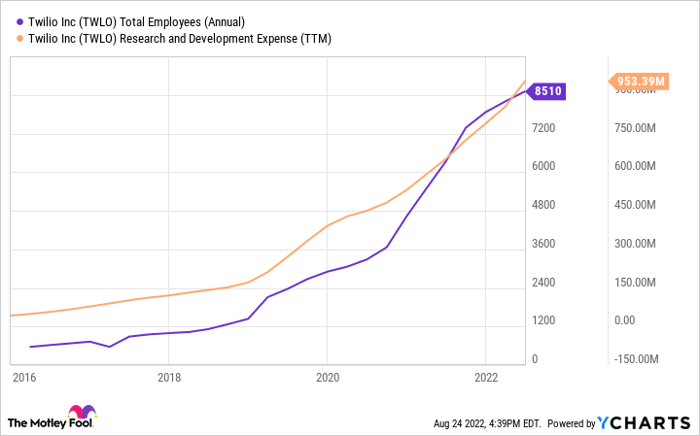Click the 0 employees axis tick
Screen dimensions: 700x436
(x=535, y=359)
